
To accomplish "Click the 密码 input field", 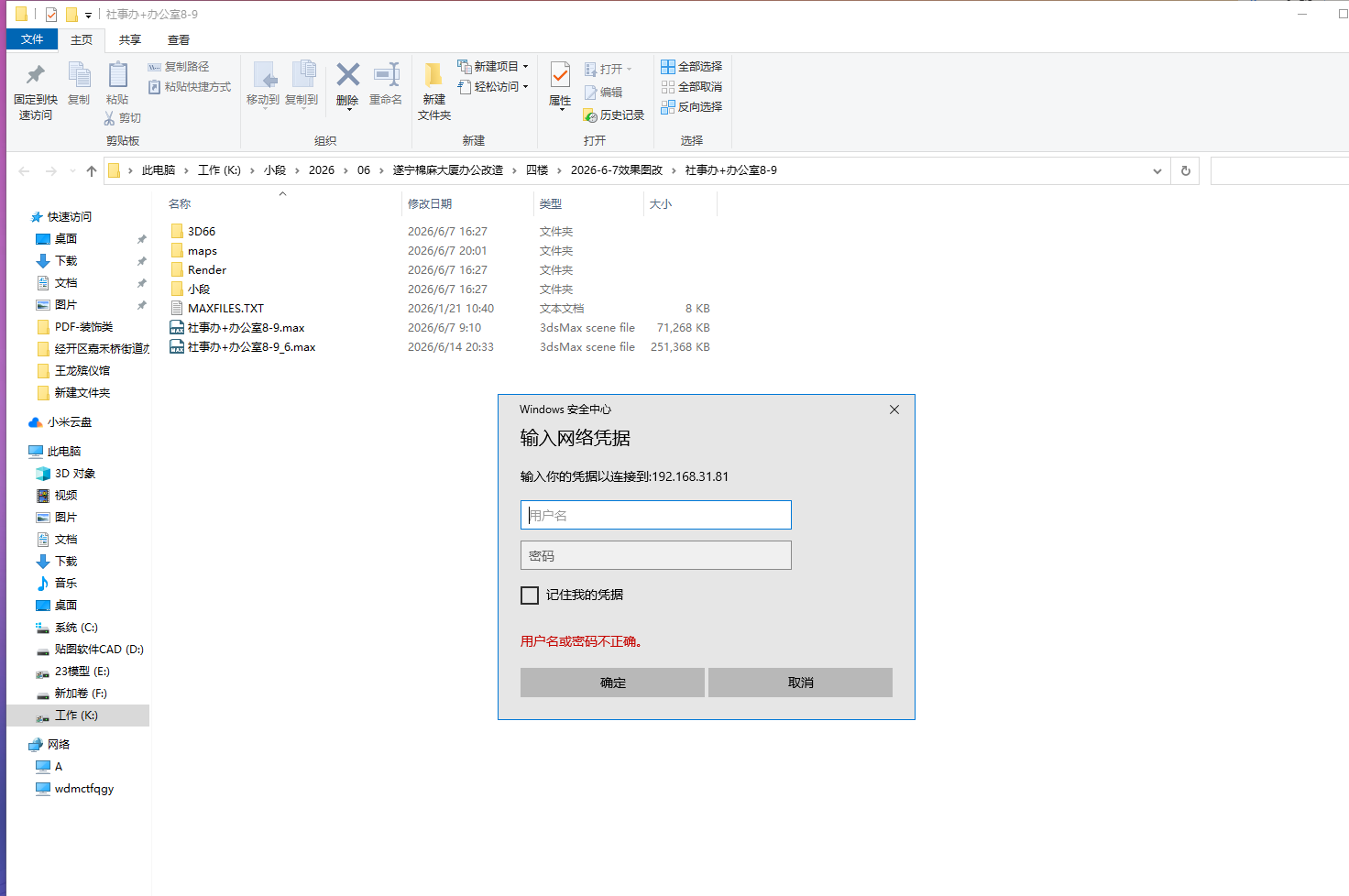I will (656, 555).
